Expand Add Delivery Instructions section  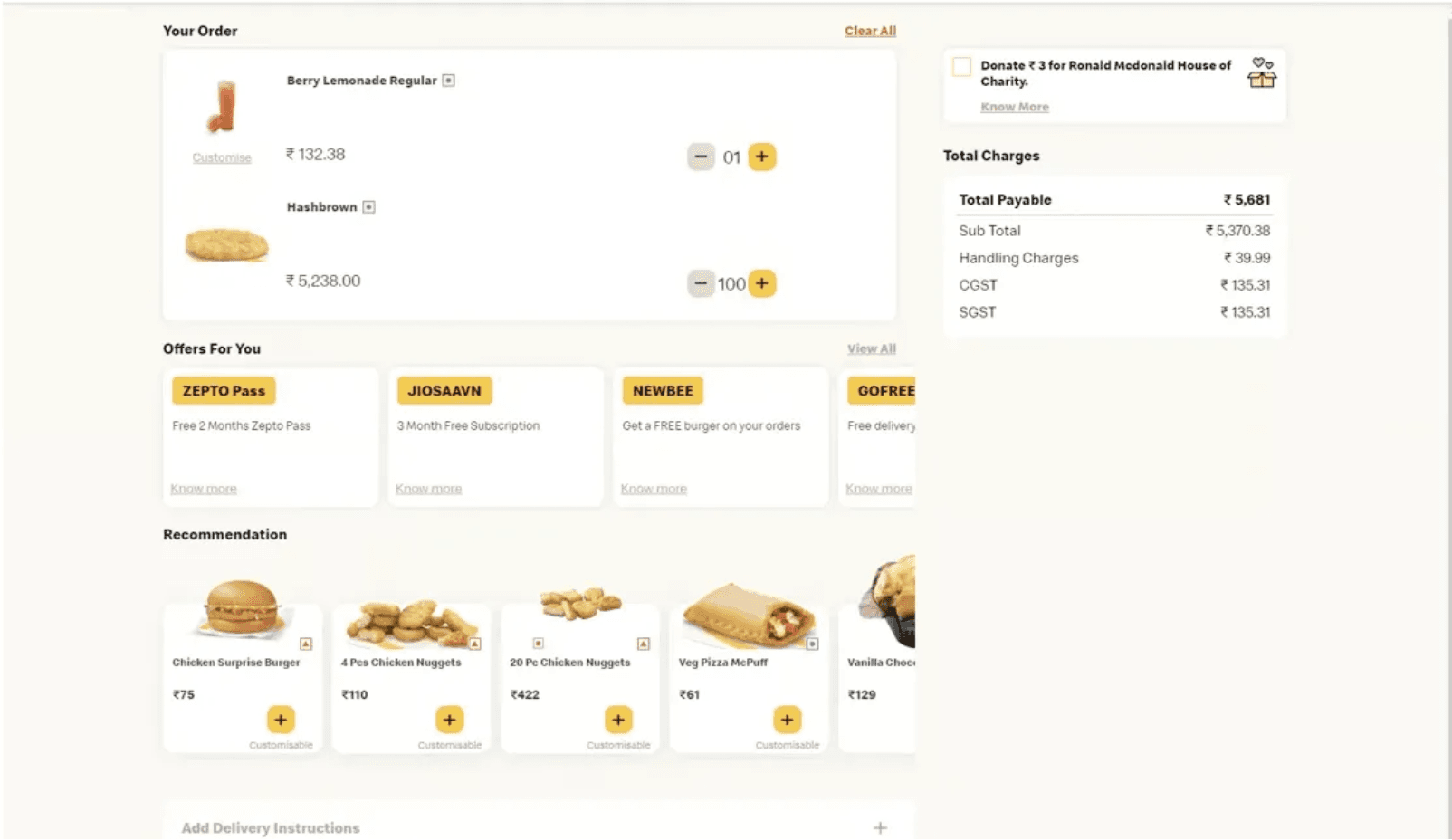(880, 827)
